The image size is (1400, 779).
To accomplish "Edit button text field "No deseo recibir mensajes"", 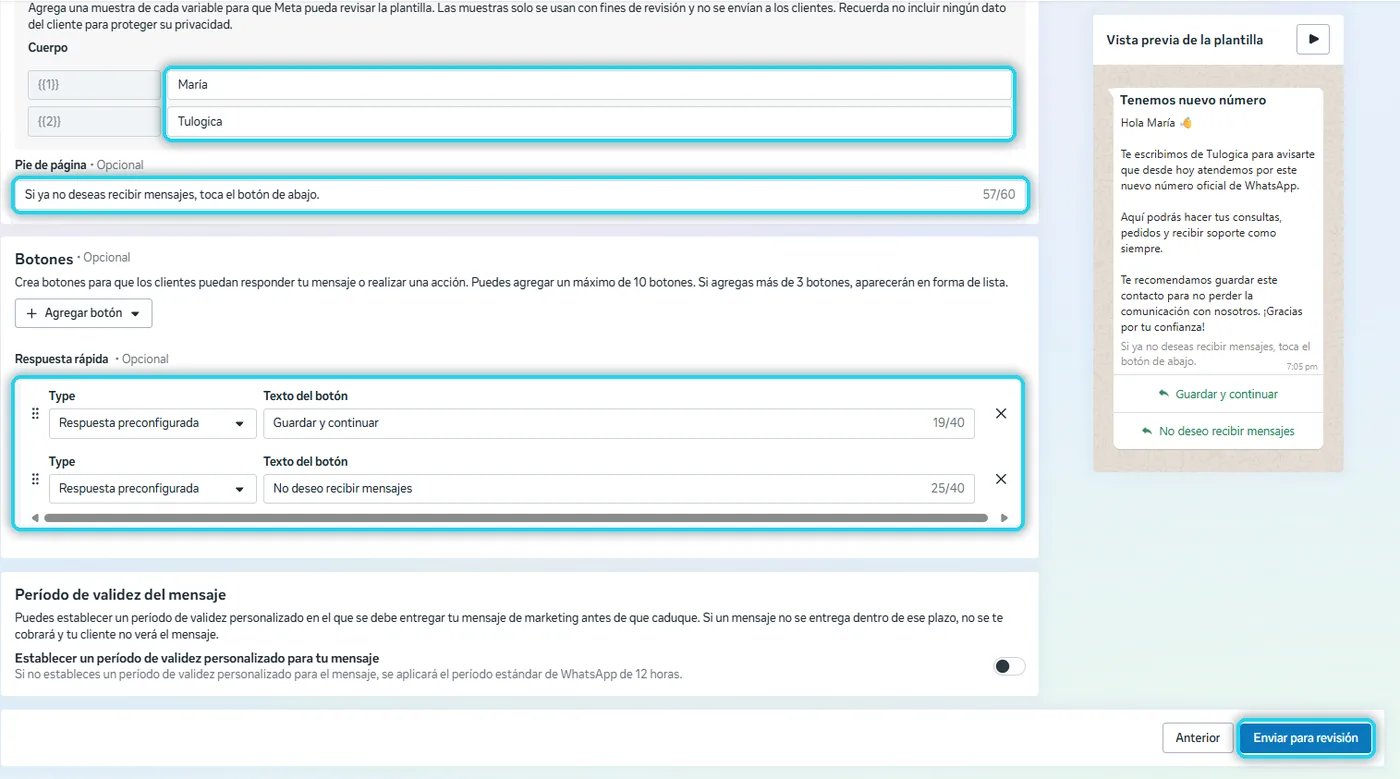I will (619, 489).
